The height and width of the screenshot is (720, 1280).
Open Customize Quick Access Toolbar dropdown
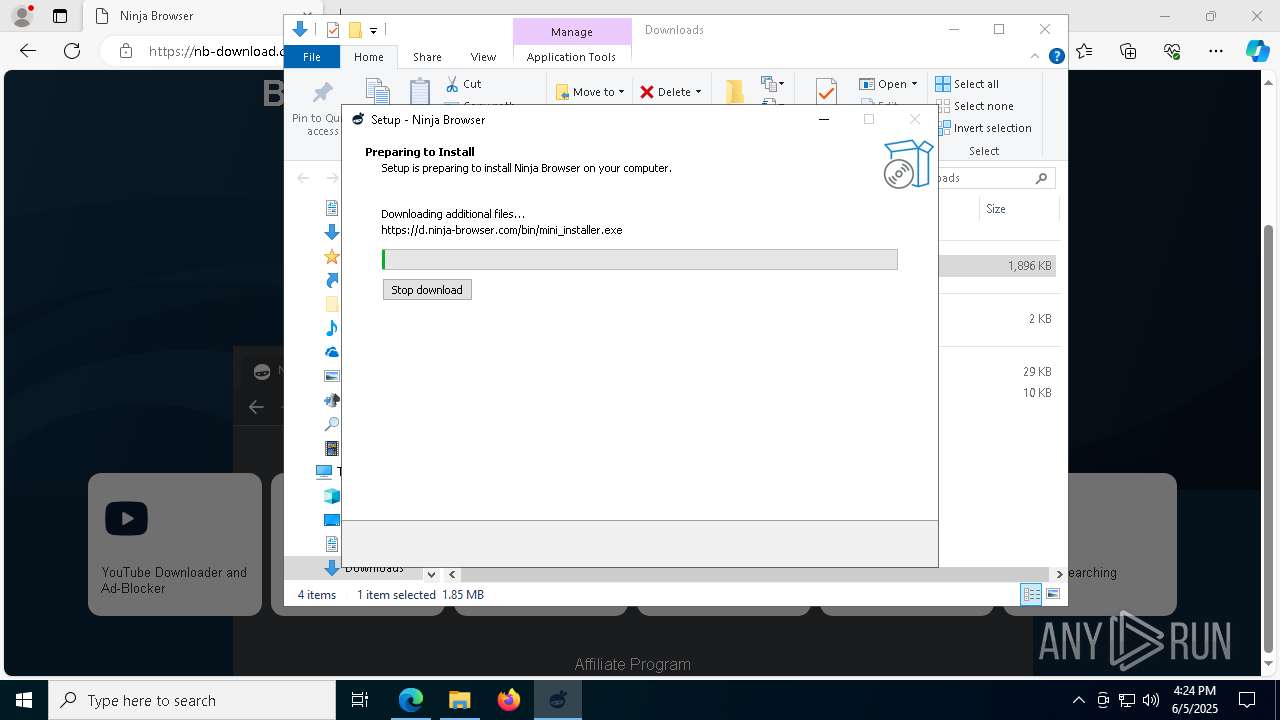373,31
